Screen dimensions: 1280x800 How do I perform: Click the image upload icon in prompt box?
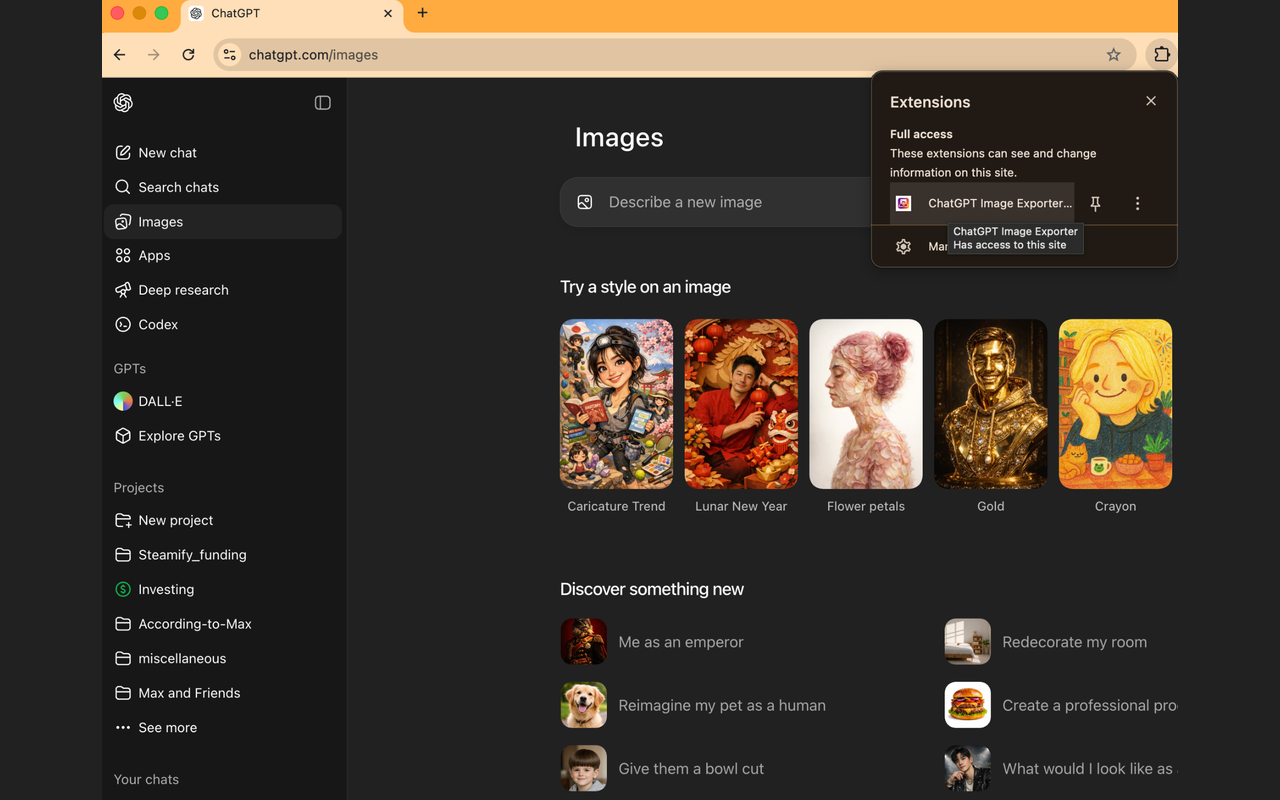tap(585, 202)
